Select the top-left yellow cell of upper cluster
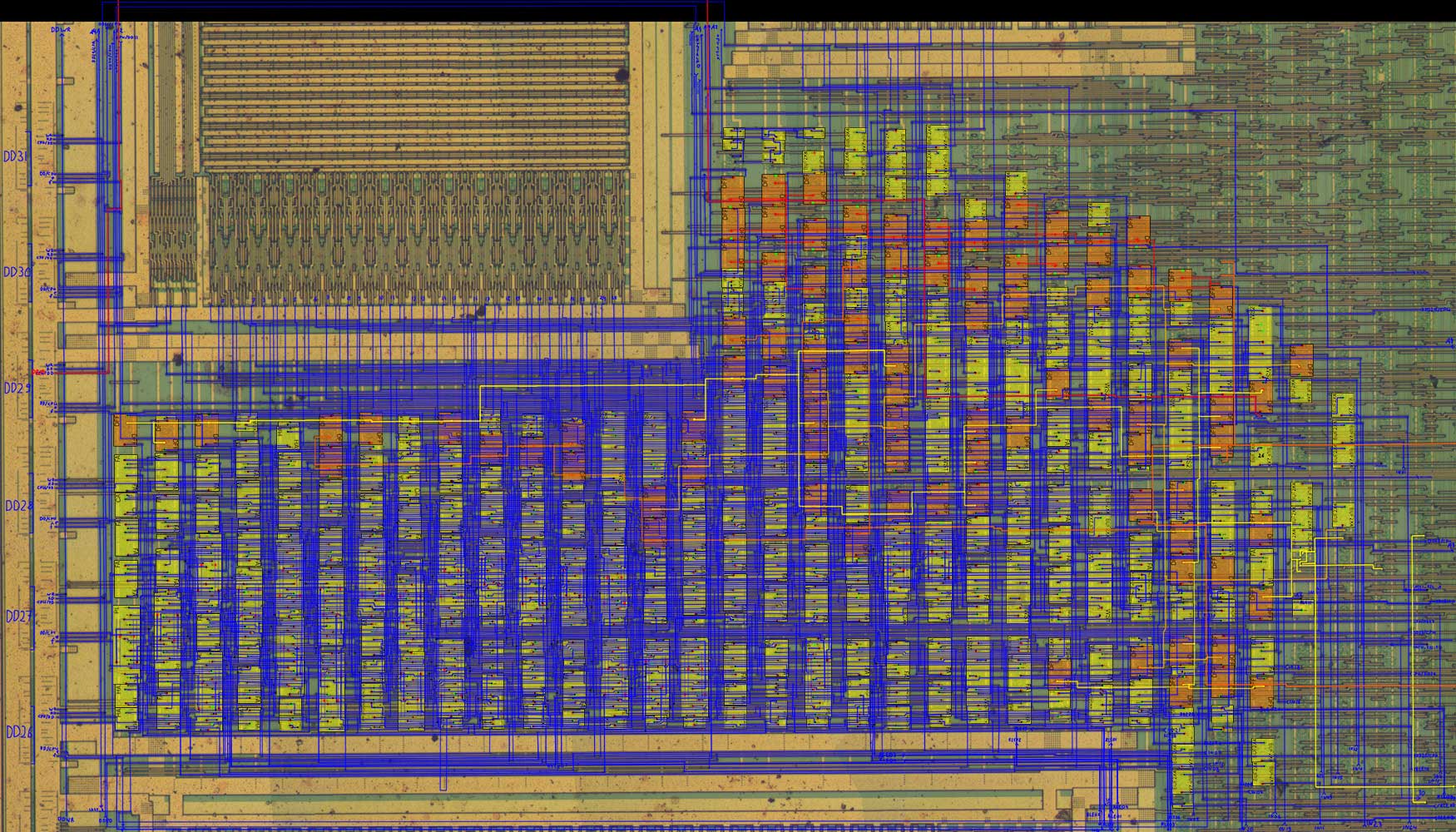Screen dimensions: 1456x832 (733, 138)
